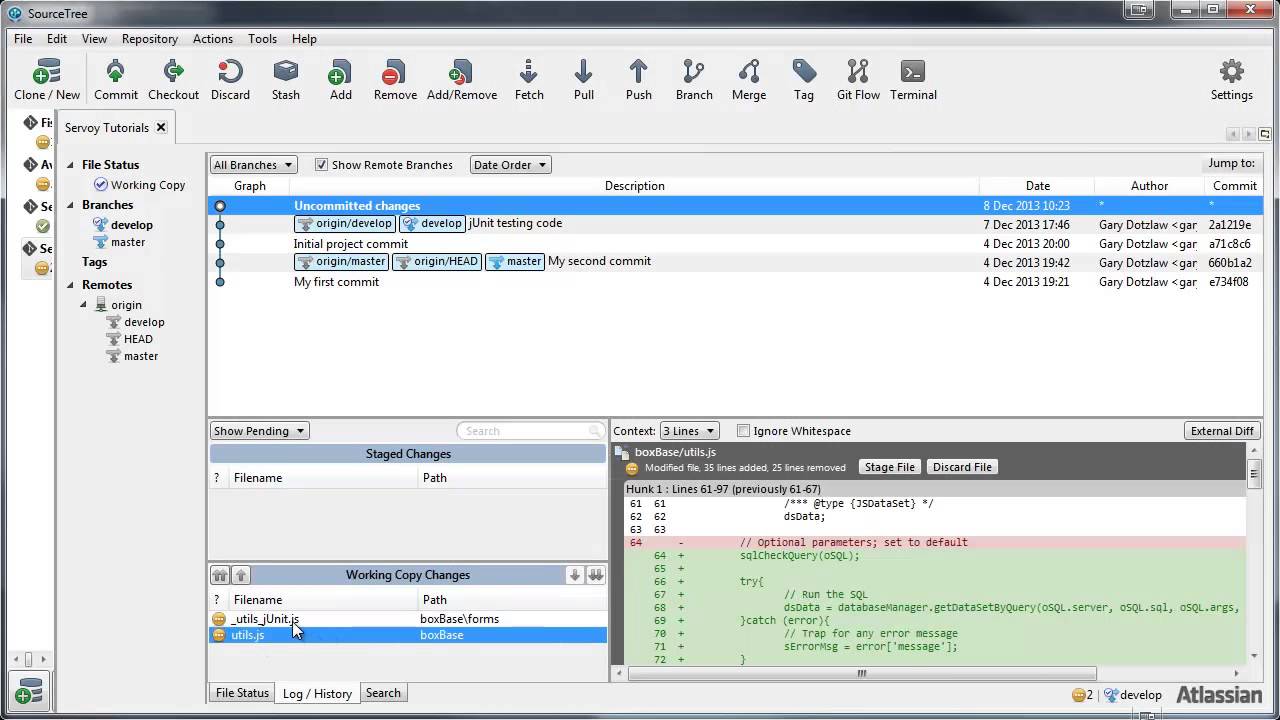The image size is (1280, 720).
Task: Open the Date Order dropdown
Action: click(510, 165)
